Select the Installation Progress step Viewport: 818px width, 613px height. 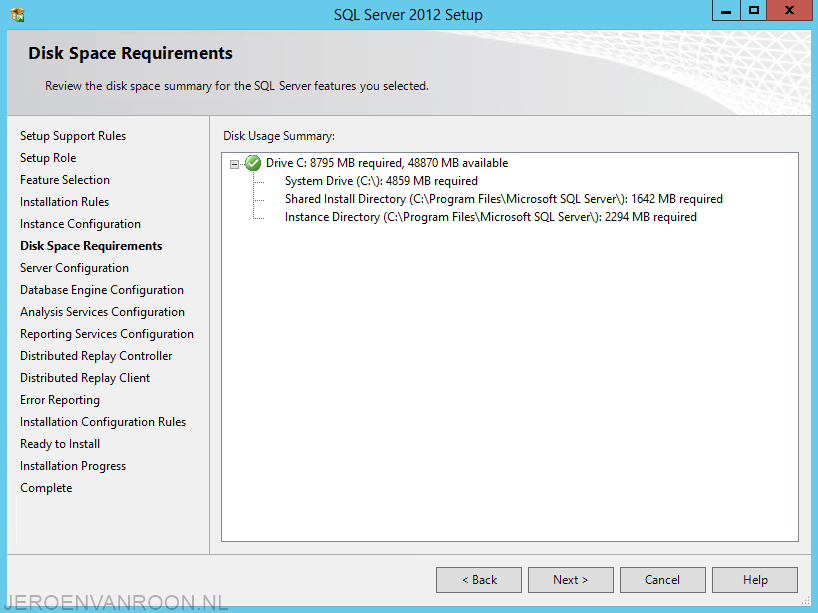point(73,466)
